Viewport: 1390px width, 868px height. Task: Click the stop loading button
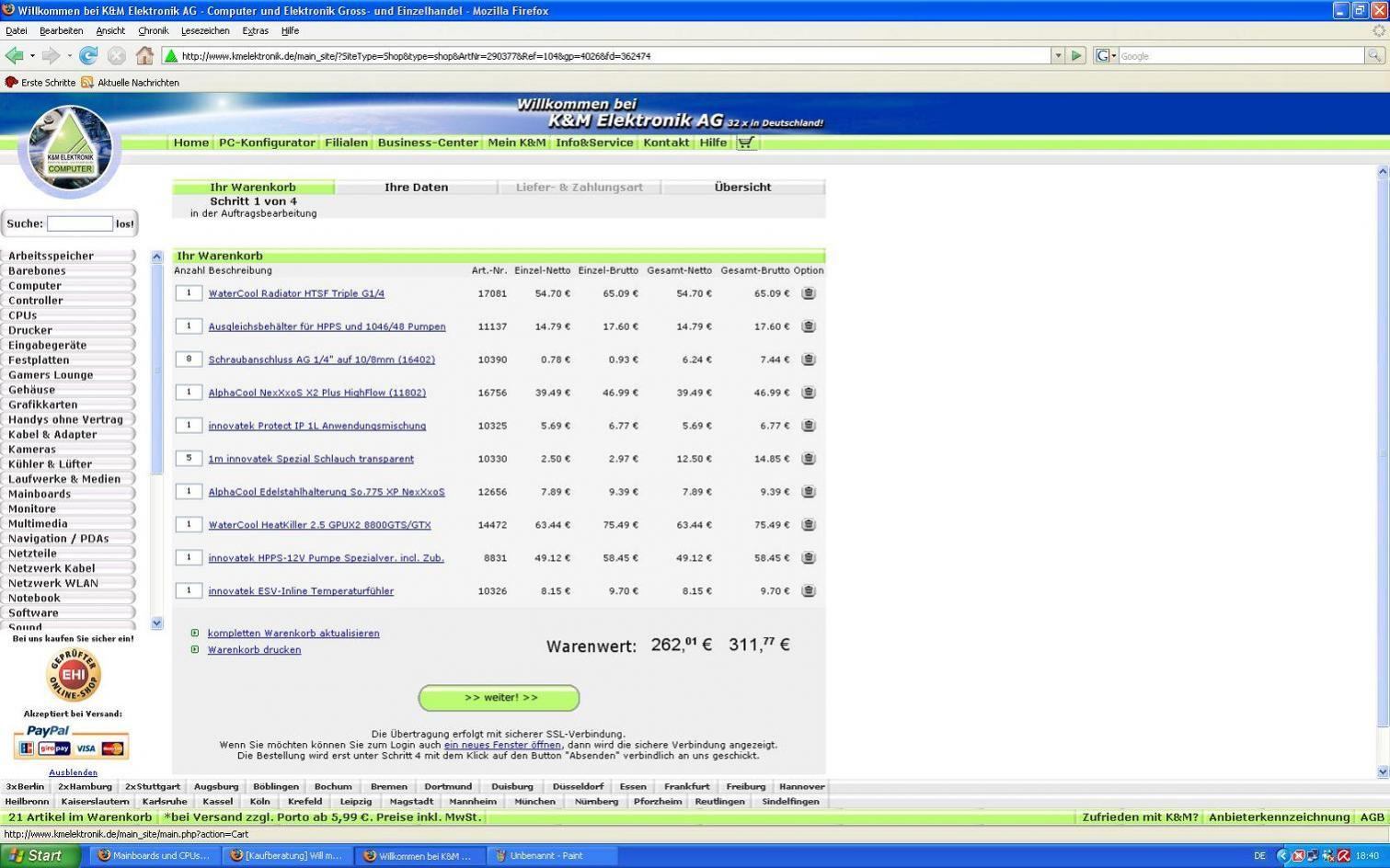coord(116,56)
